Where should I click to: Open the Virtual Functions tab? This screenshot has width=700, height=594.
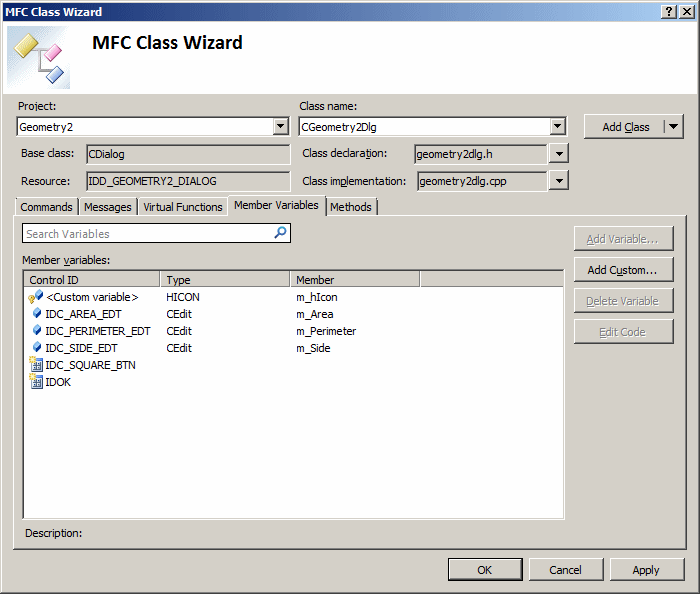(x=183, y=207)
